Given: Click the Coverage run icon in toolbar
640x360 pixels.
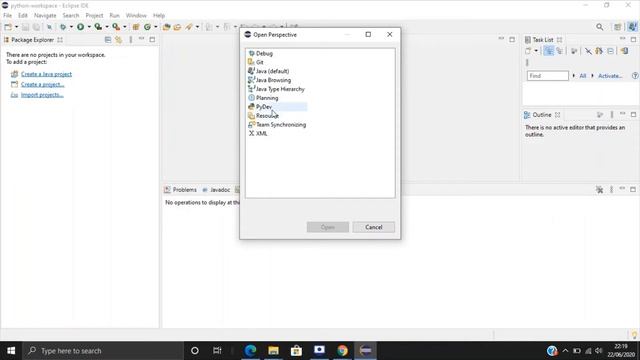Looking at the screenshot, I should click(x=98, y=27).
